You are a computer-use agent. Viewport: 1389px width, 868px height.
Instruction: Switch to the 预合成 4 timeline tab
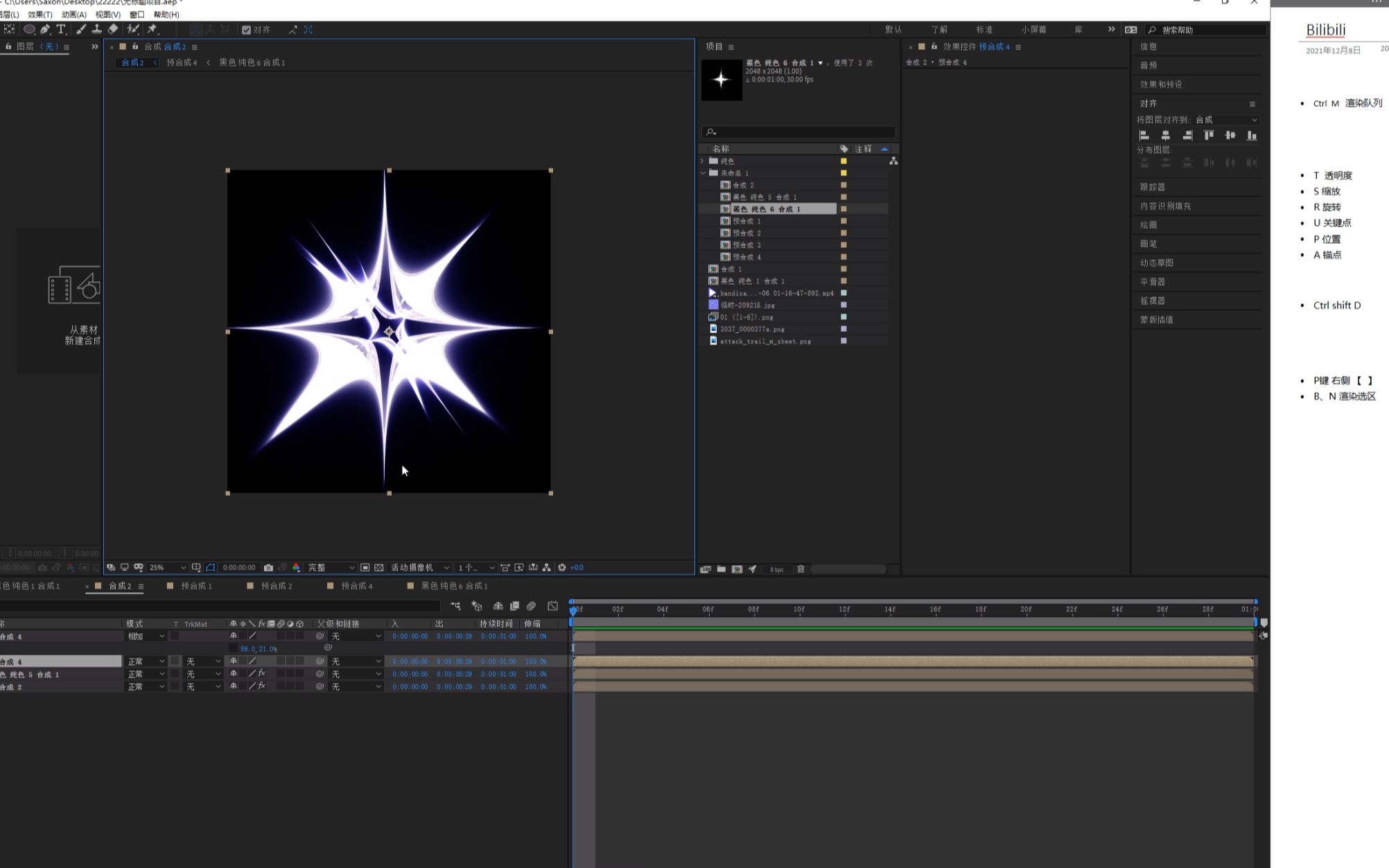(356, 586)
